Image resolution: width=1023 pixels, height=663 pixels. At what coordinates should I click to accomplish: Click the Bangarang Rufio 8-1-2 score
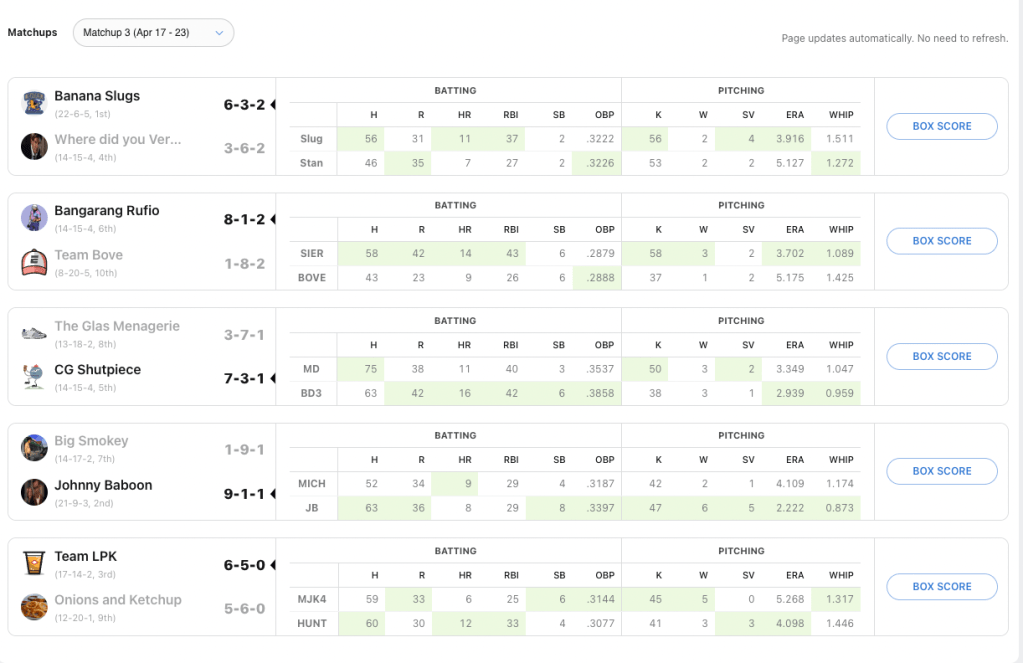point(244,220)
